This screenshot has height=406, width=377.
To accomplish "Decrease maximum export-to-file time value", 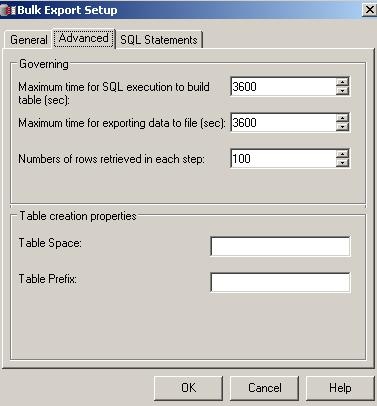I will click(x=342, y=127).
